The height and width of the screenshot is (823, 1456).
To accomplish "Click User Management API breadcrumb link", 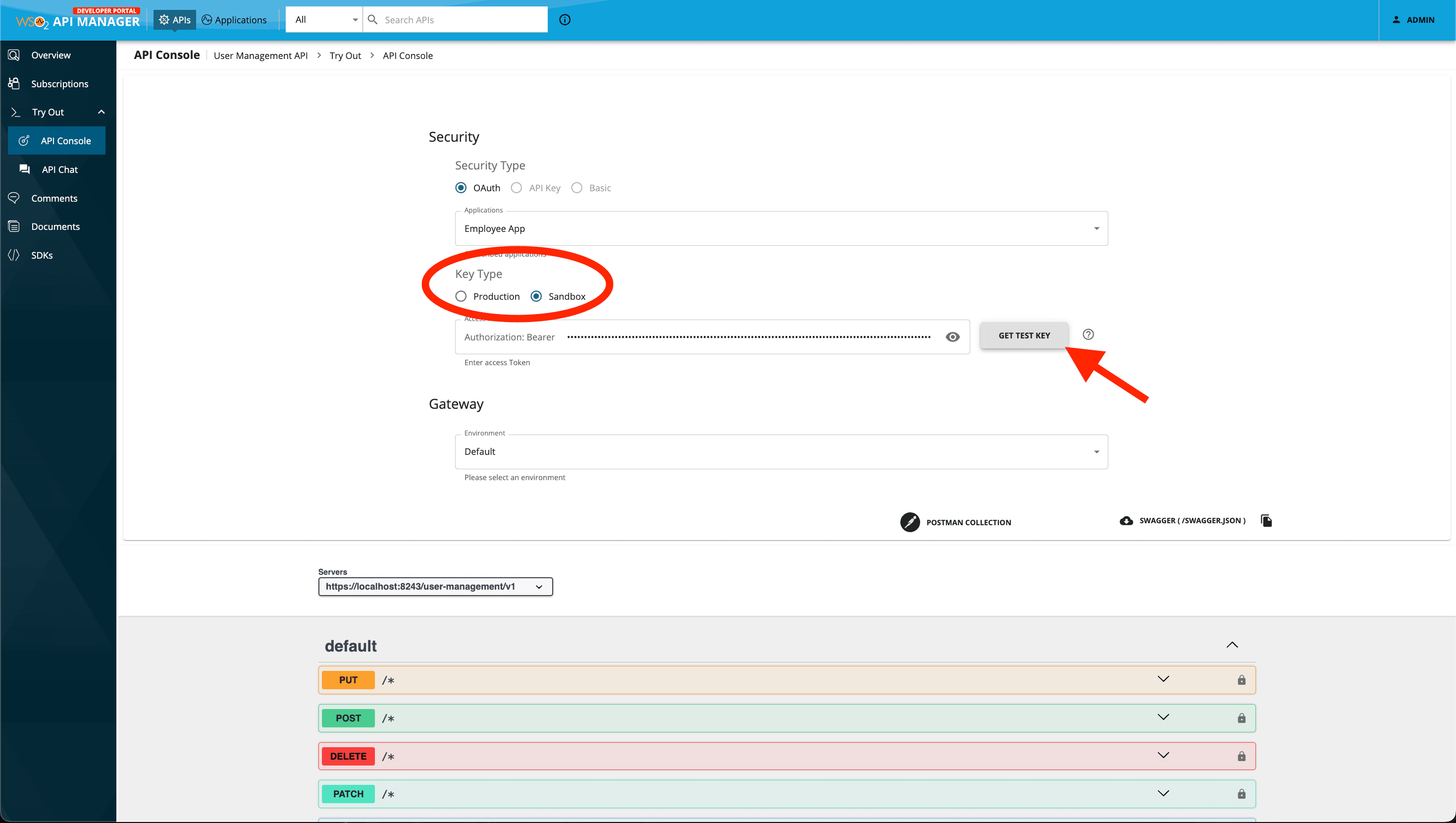I will click(260, 55).
